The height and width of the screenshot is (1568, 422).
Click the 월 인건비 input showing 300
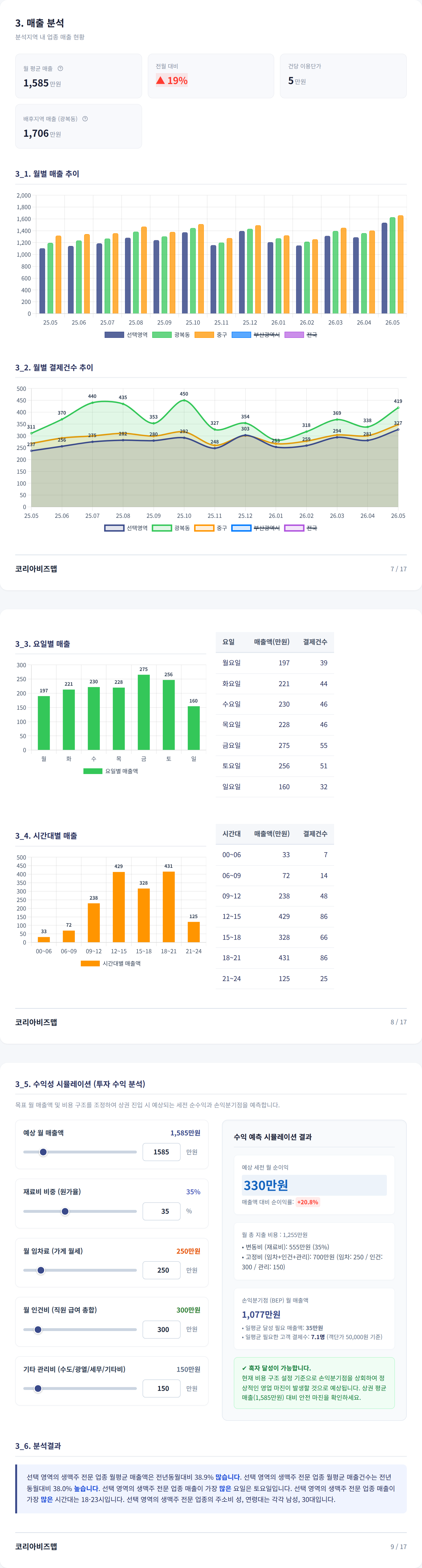pos(161,1329)
